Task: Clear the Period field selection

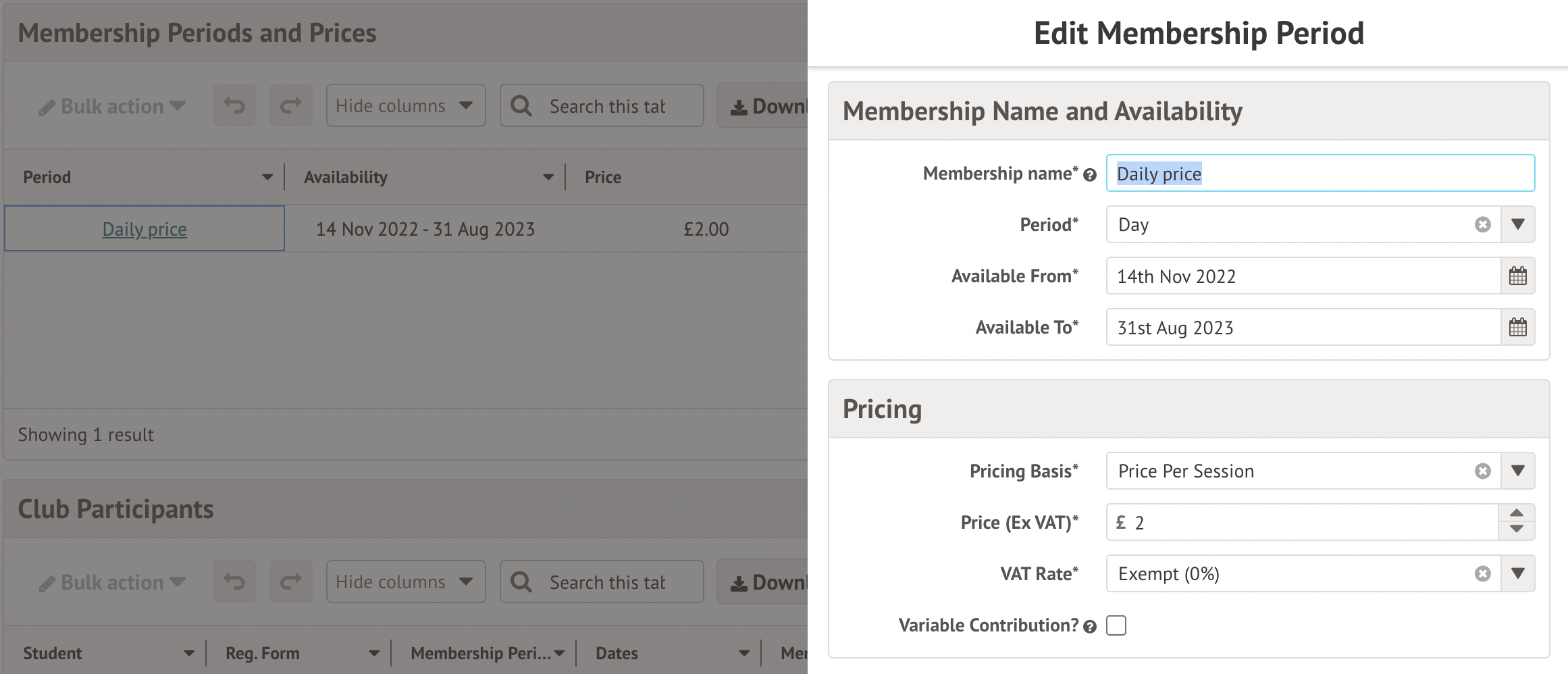Action: coord(1482,225)
